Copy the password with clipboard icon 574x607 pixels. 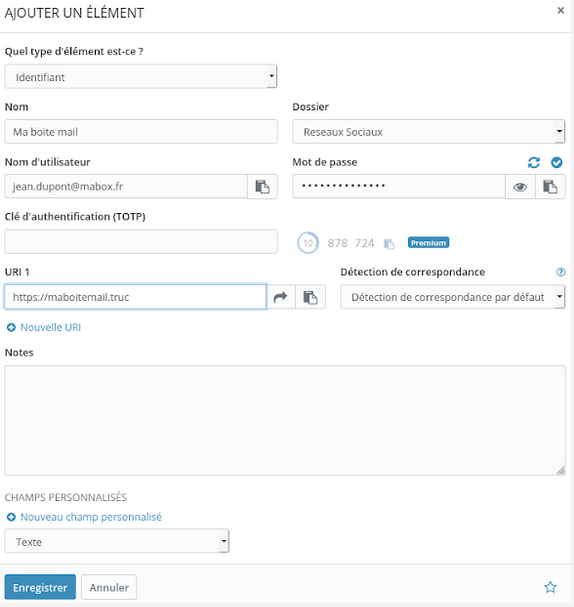550,187
